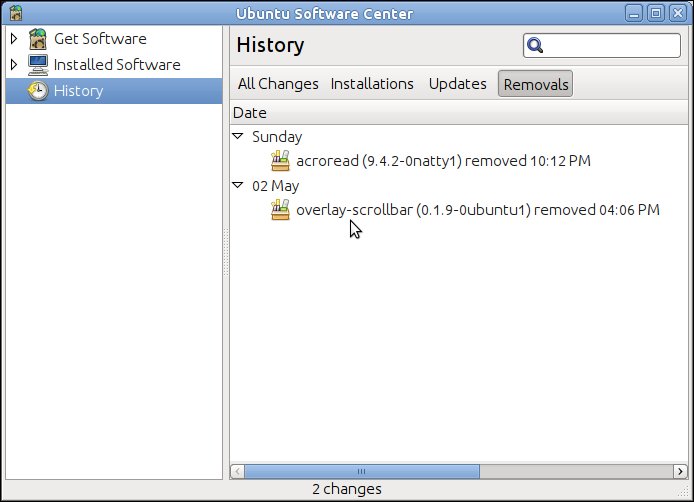Maximize the Ubuntu Software Center window
This screenshot has height=502, width=694.
pos(656,13)
